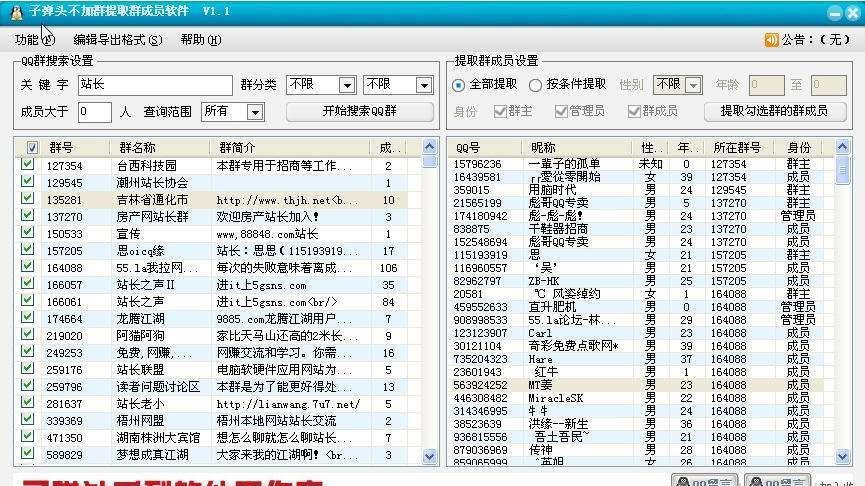Click the 身份 column header
The image size is (865, 486).
coord(799,148)
